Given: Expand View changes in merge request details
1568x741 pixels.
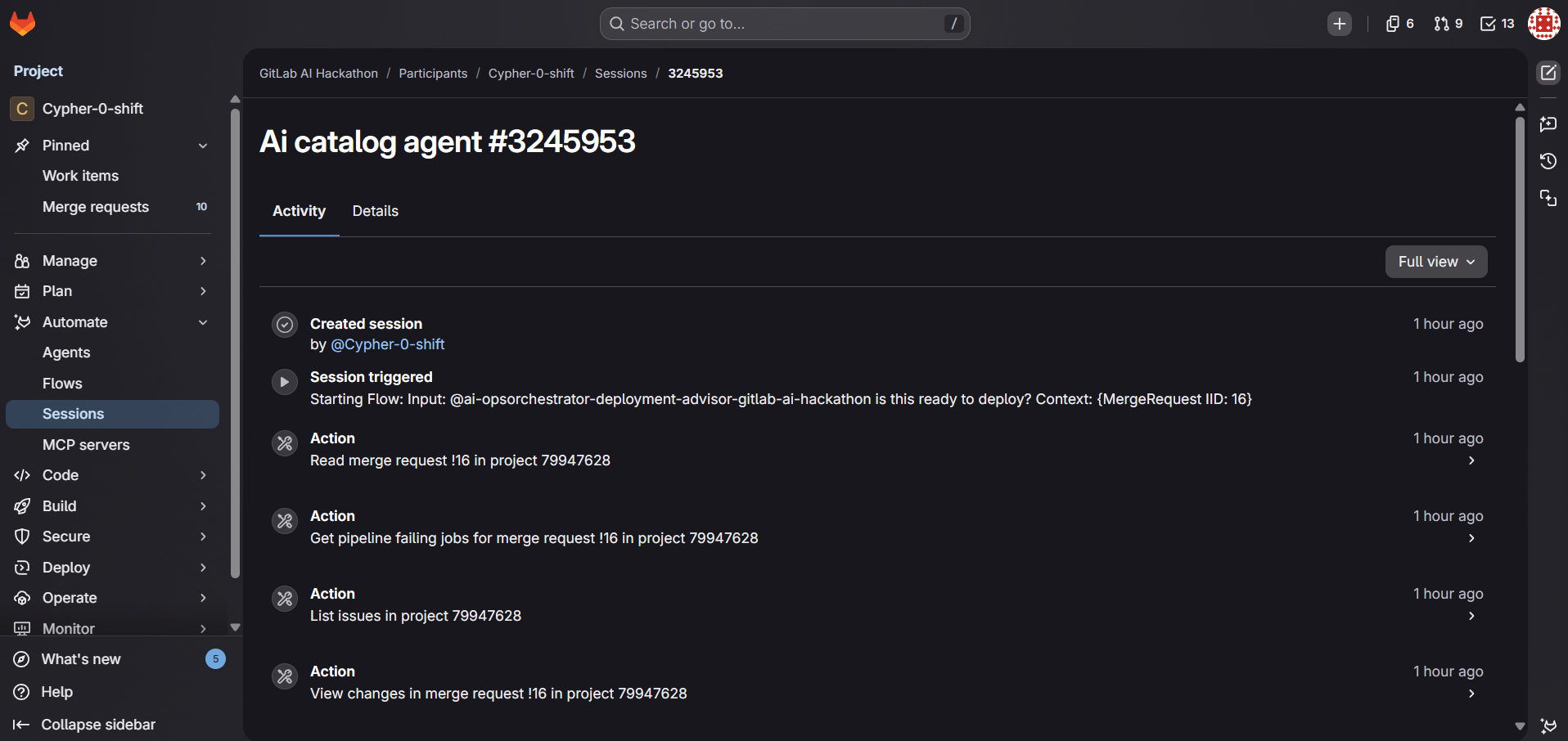Looking at the screenshot, I should point(1471,694).
